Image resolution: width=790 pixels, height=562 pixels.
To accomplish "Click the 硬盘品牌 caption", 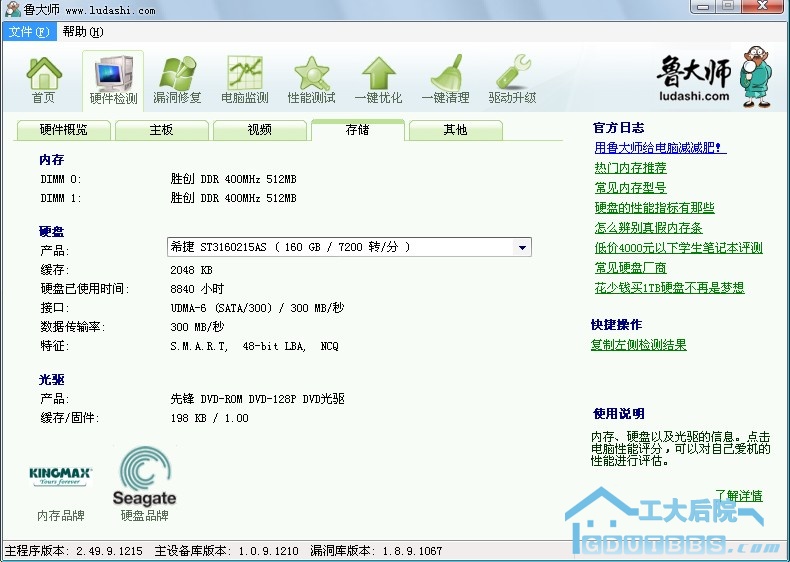I will coord(145,516).
